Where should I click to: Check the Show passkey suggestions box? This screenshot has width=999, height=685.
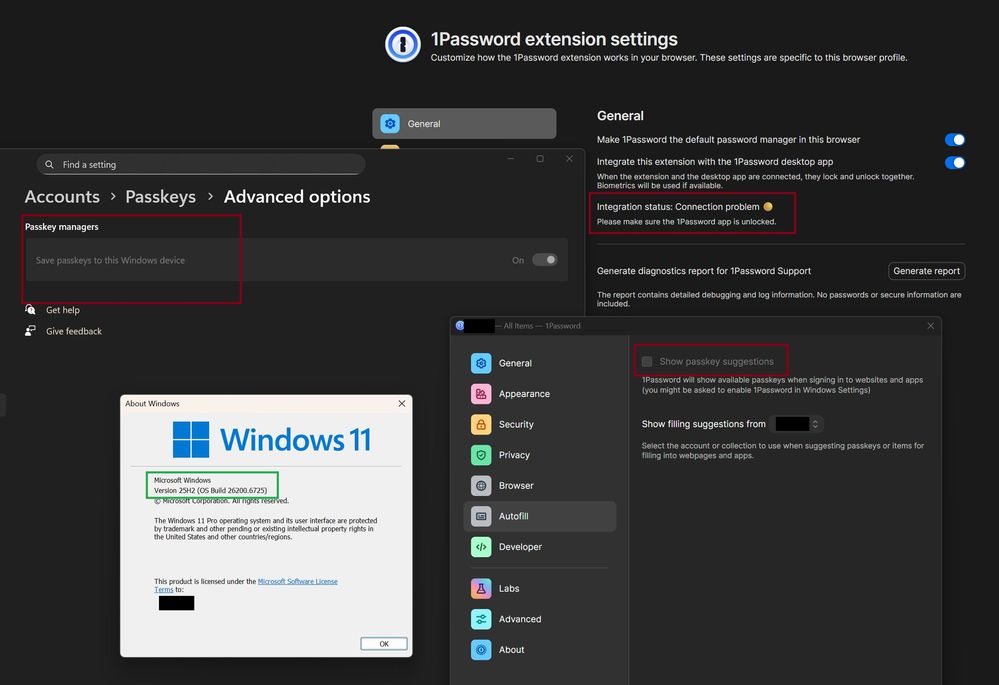coord(647,361)
